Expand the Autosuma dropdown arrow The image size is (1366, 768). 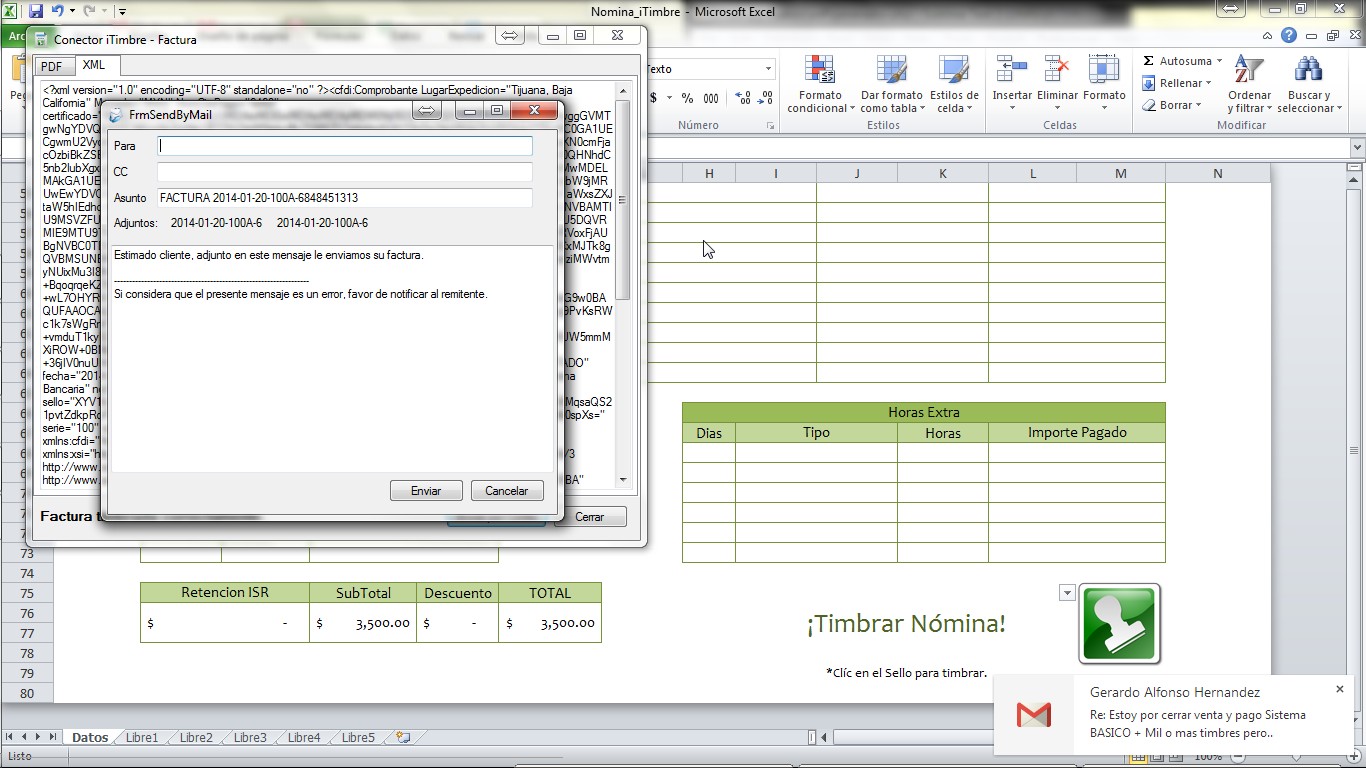pyautogui.click(x=1220, y=61)
